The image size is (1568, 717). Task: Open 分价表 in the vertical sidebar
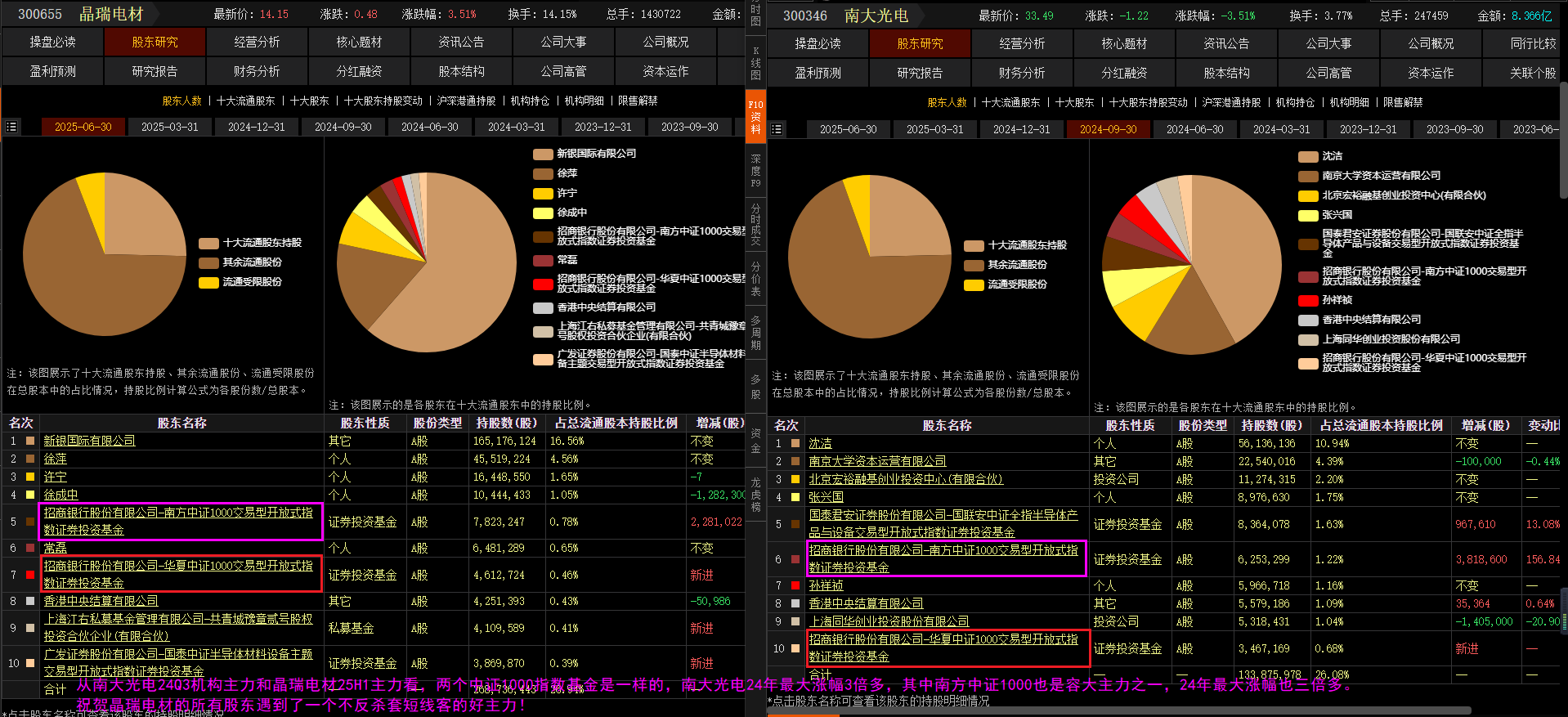(755, 279)
